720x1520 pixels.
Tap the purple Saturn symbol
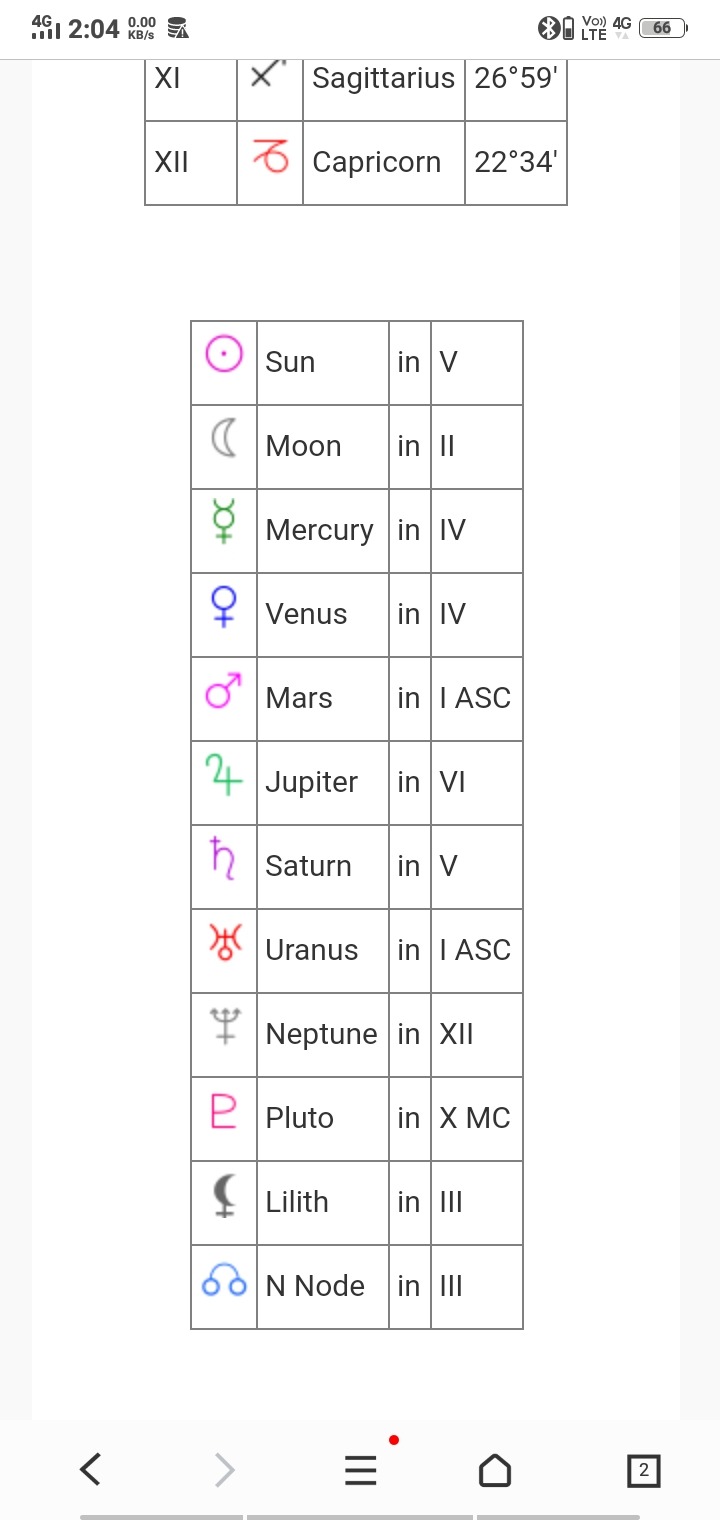coord(224,858)
